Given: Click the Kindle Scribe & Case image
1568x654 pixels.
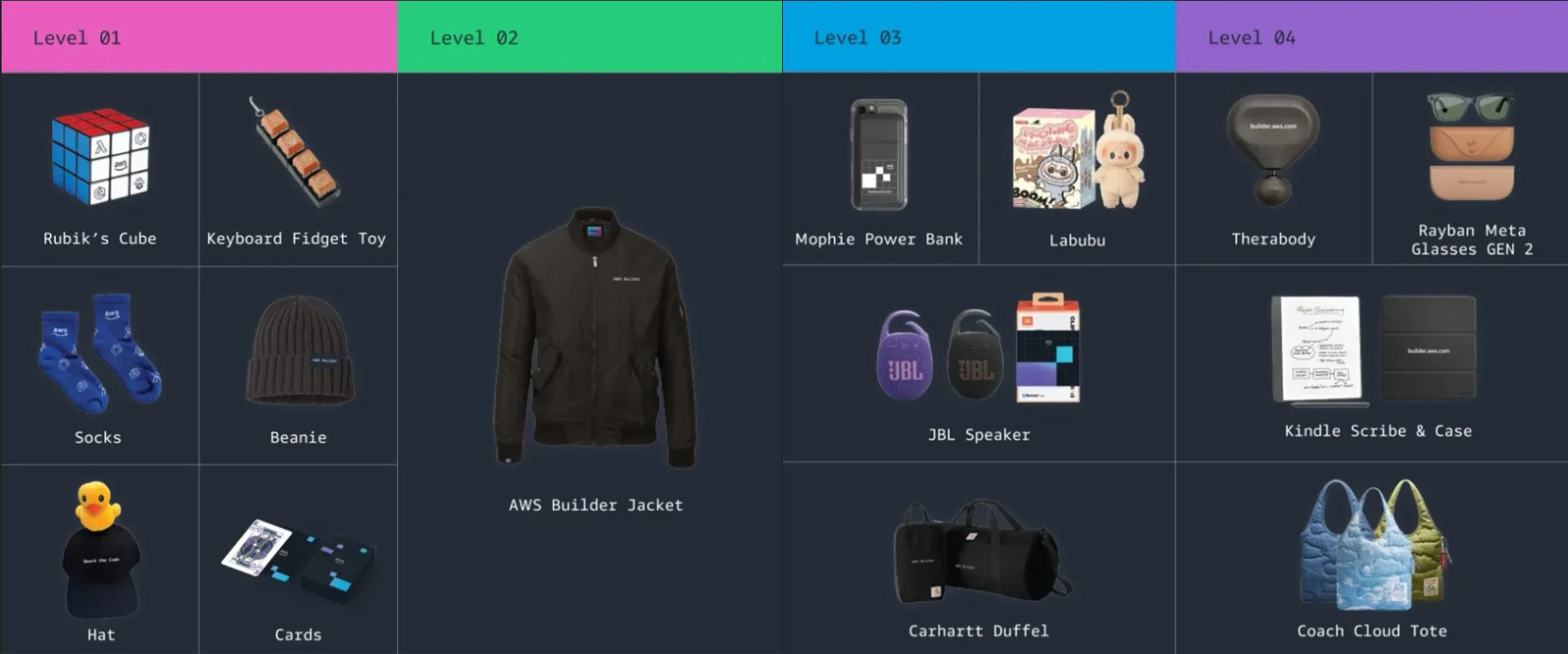Looking at the screenshot, I should (1373, 351).
